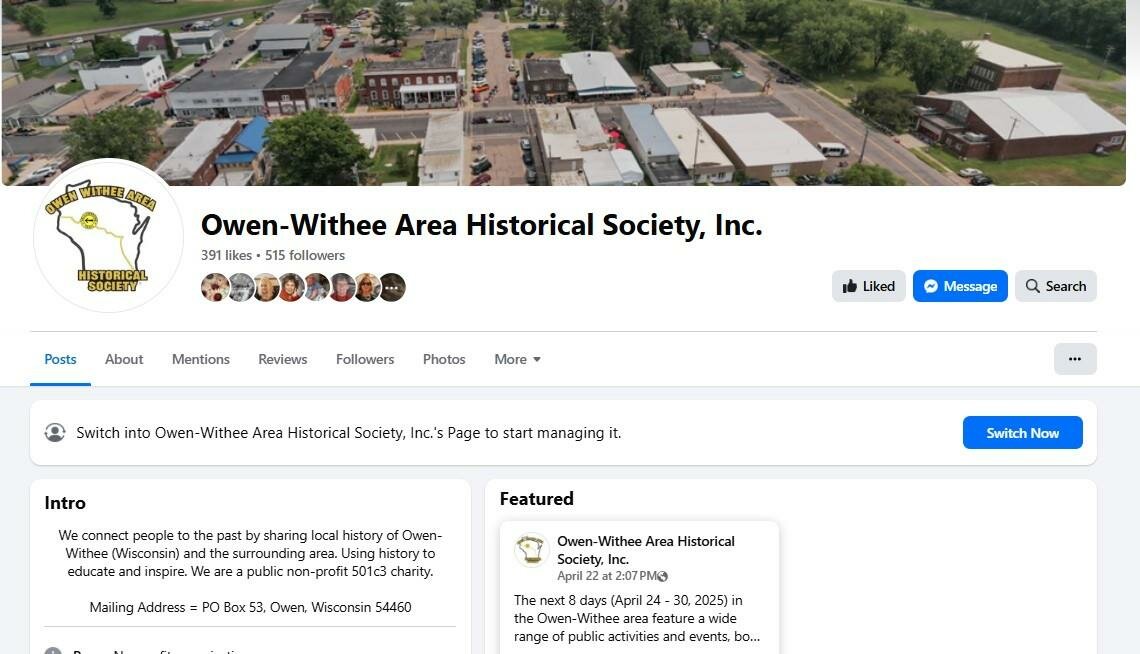Select the Followers tab
1140x654 pixels.
pos(365,359)
